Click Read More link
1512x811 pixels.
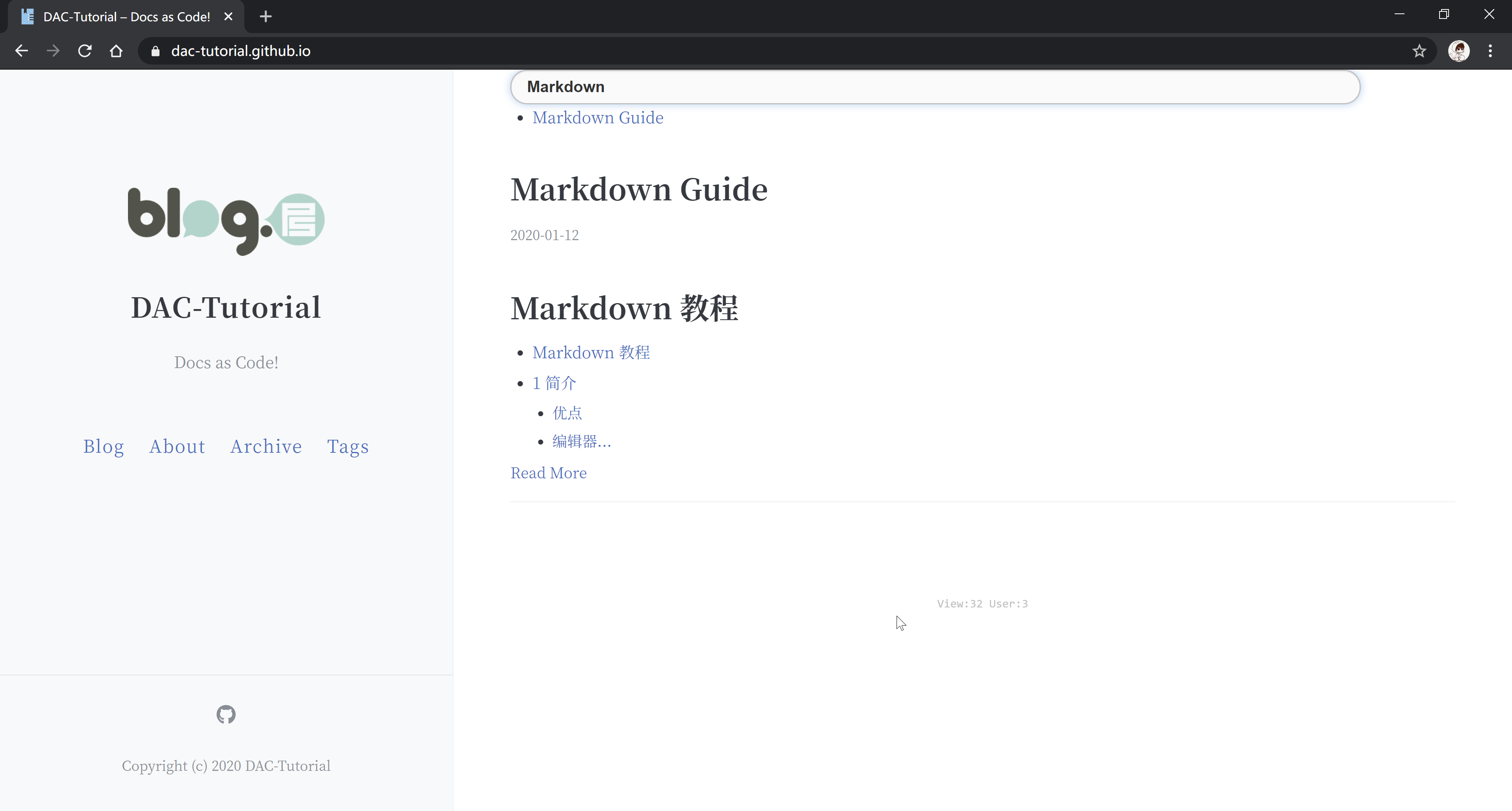548,472
